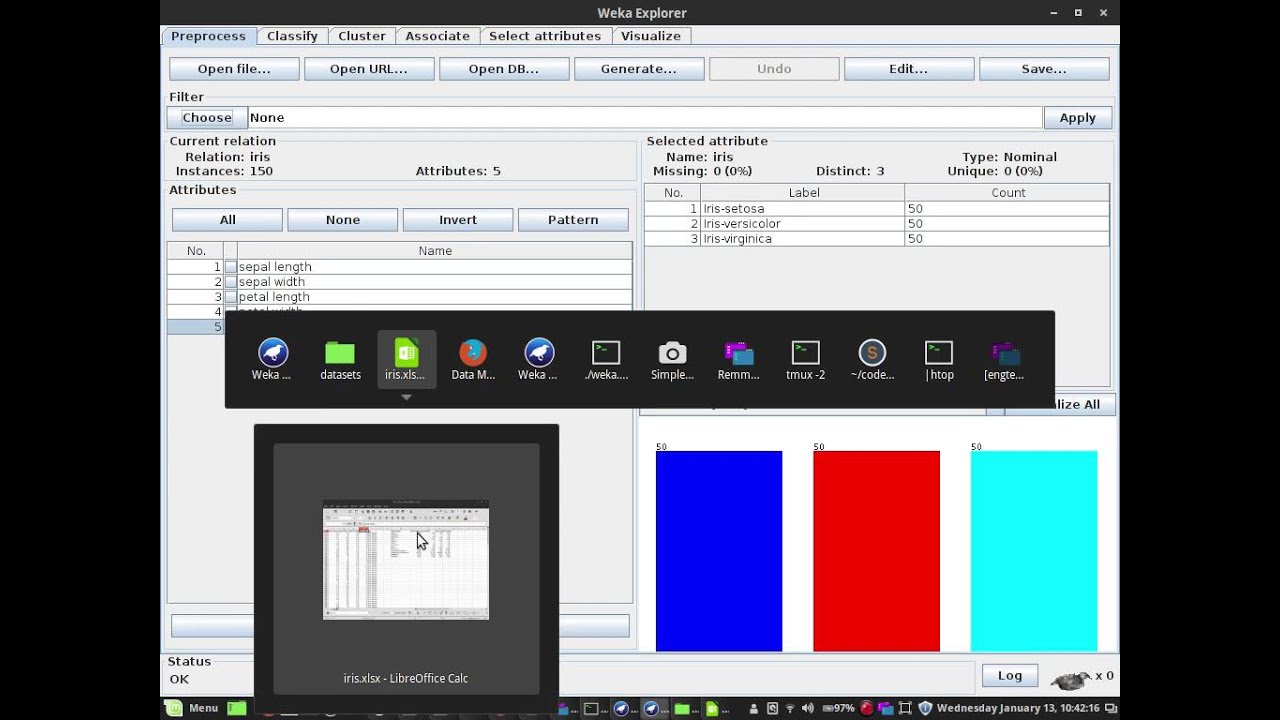Choose the ./weka... terminal in window switcher
The height and width of the screenshot is (720, 1280).
click(606, 360)
